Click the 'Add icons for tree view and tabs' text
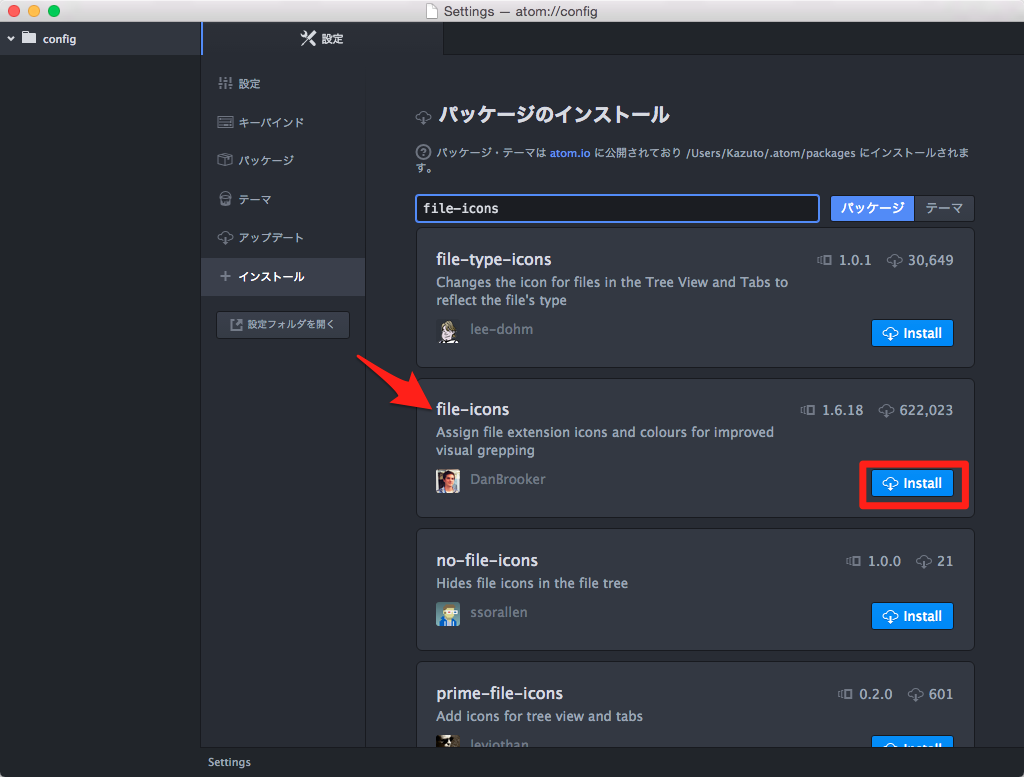The height and width of the screenshot is (777, 1024). pyautogui.click(x=539, y=716)
